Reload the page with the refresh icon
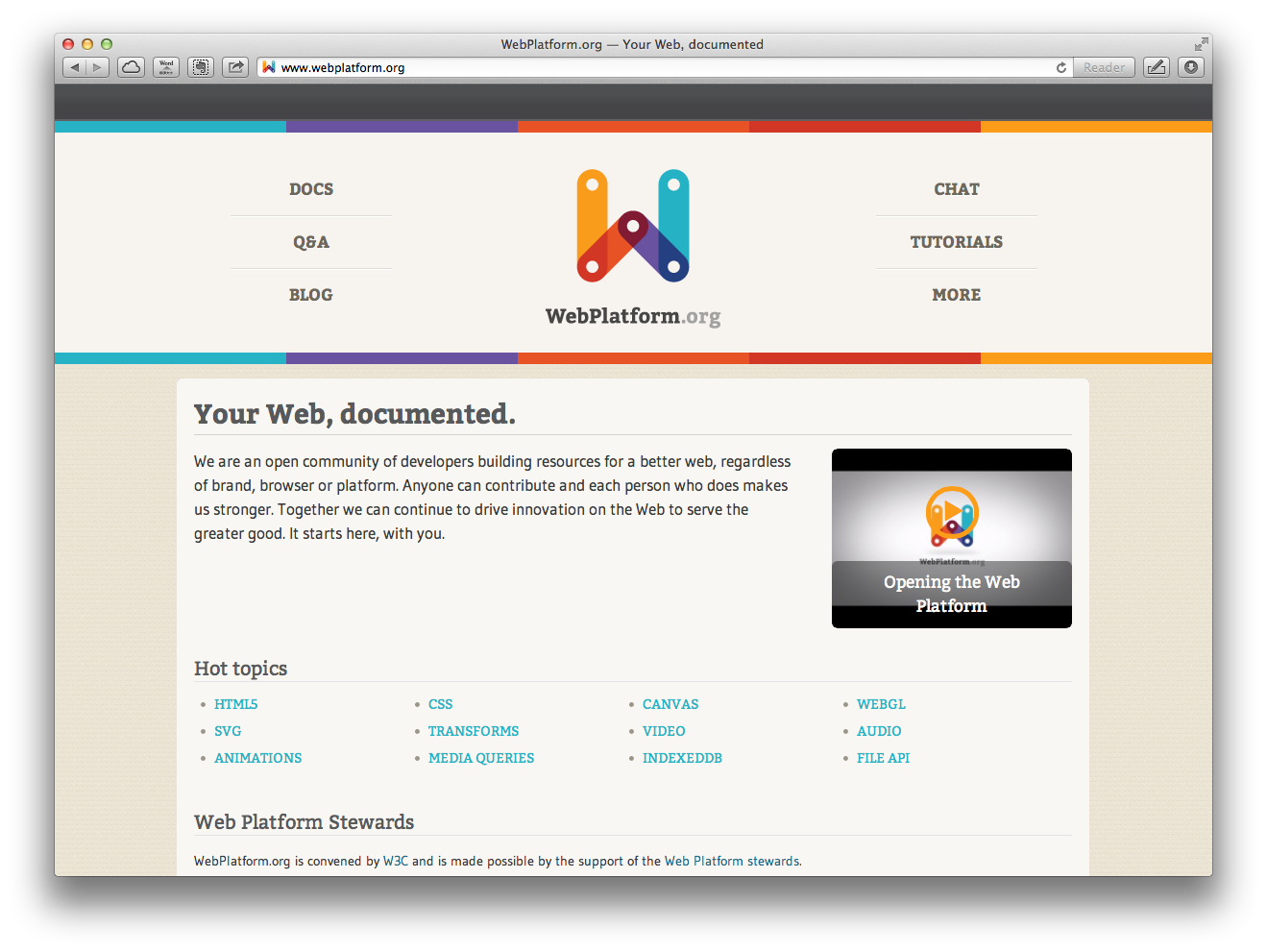The width and height of the screenshot is (1267, 952). pyautogui.click(x=1061, y=67)
